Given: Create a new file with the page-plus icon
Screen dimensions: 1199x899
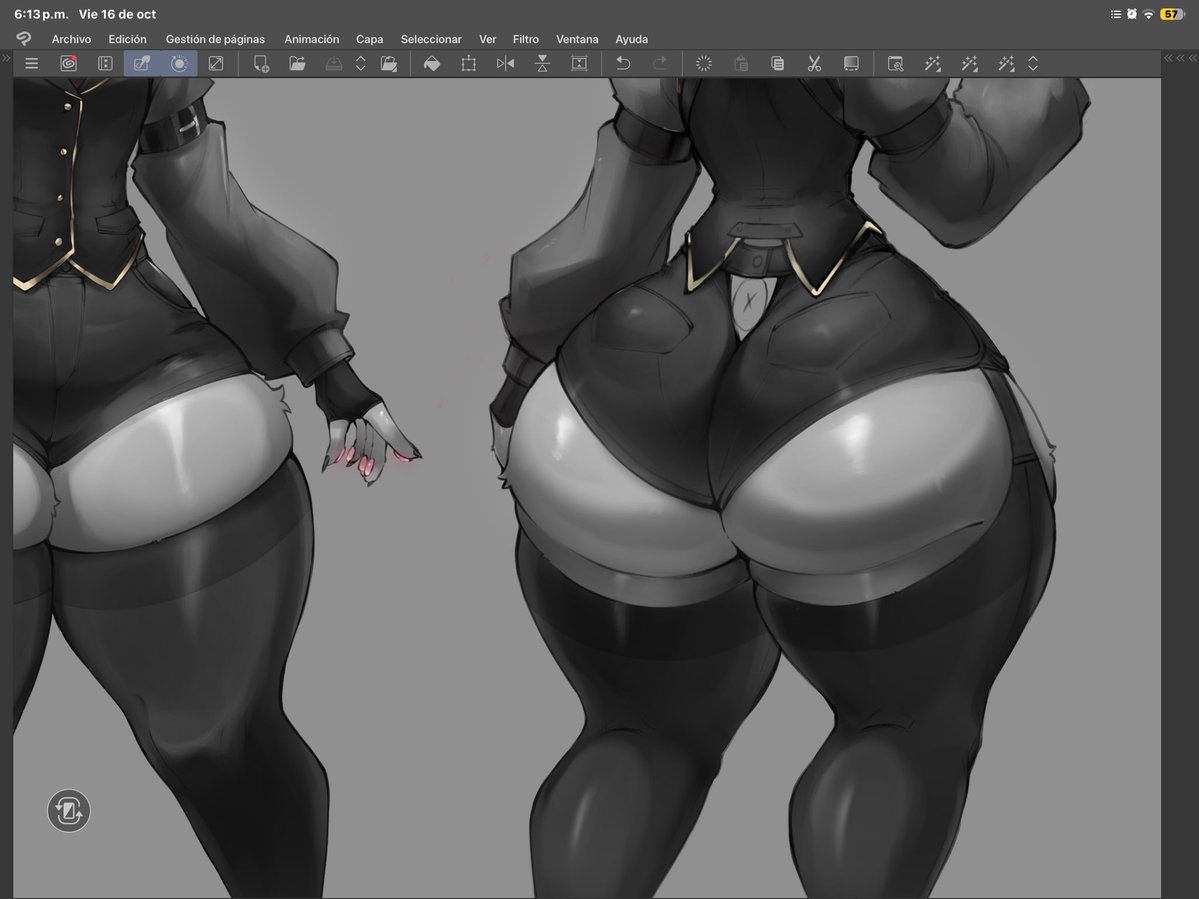Looking at the screenshot, I should tap(261, 63).
